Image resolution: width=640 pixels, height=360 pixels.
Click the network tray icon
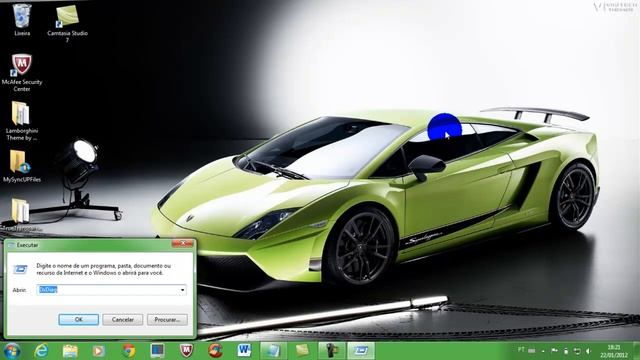coord(577,351)
